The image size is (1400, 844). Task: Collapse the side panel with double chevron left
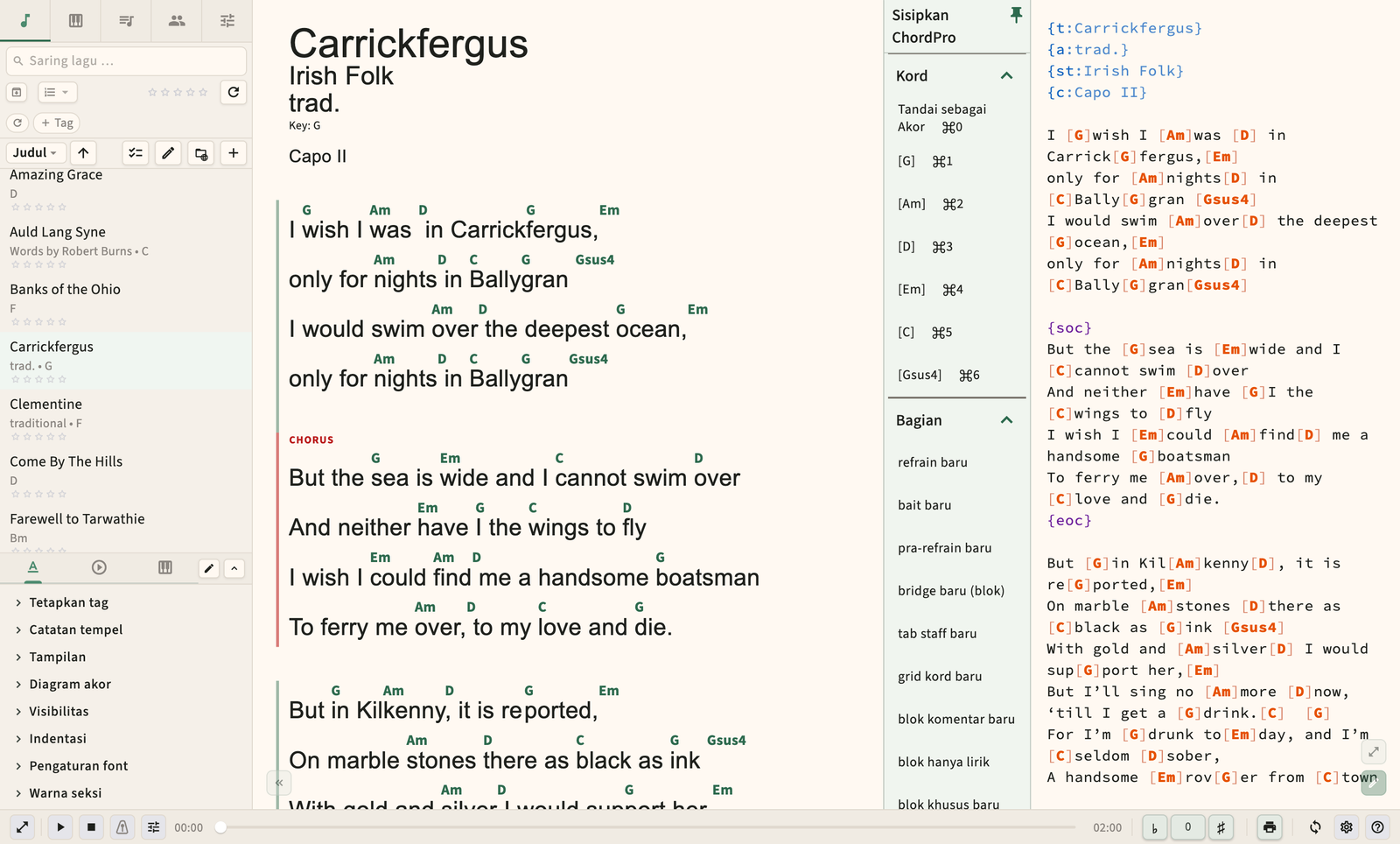(x=278, y=783)
